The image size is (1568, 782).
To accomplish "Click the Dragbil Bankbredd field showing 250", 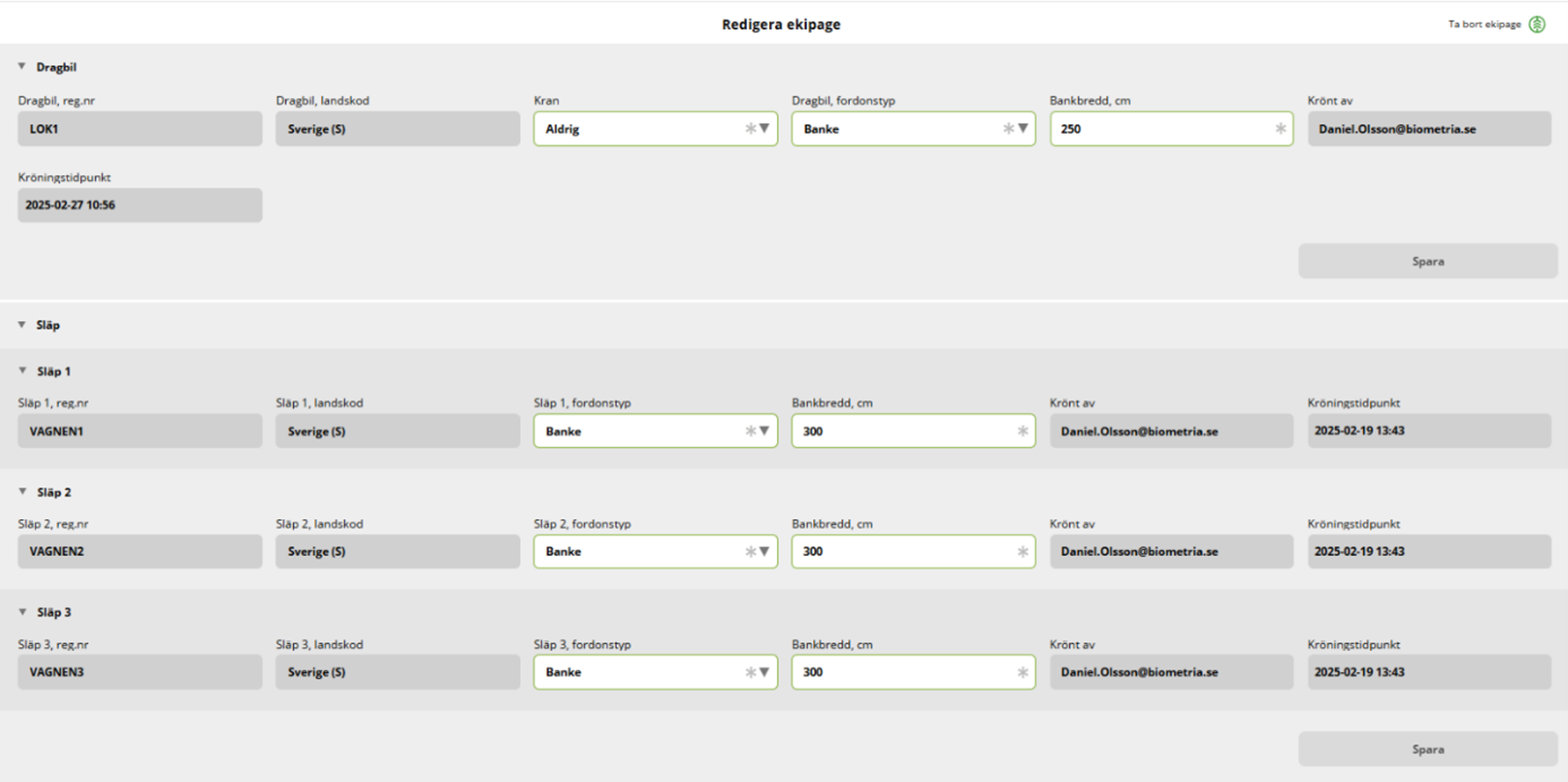I will 1171,129.
